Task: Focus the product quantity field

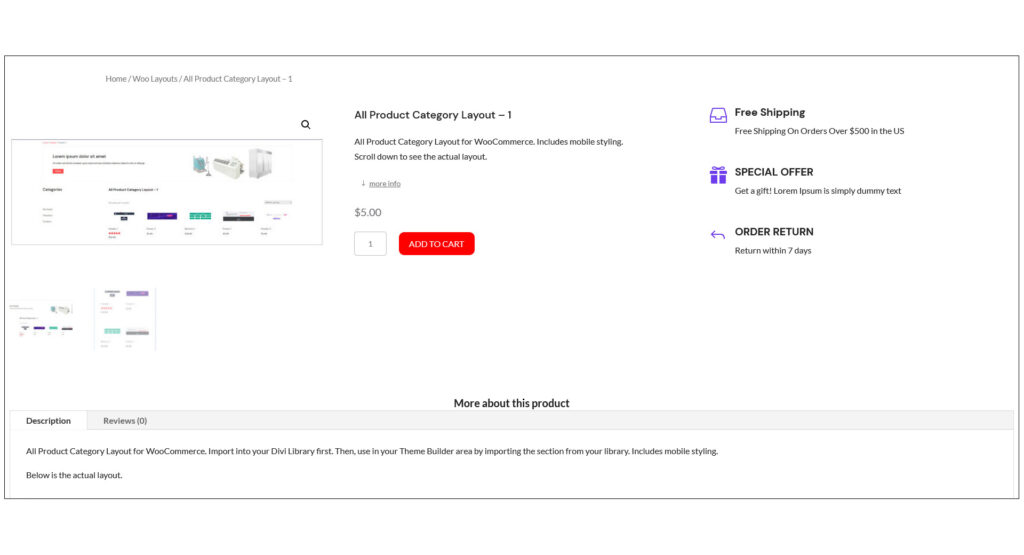Action: [370, 244]
